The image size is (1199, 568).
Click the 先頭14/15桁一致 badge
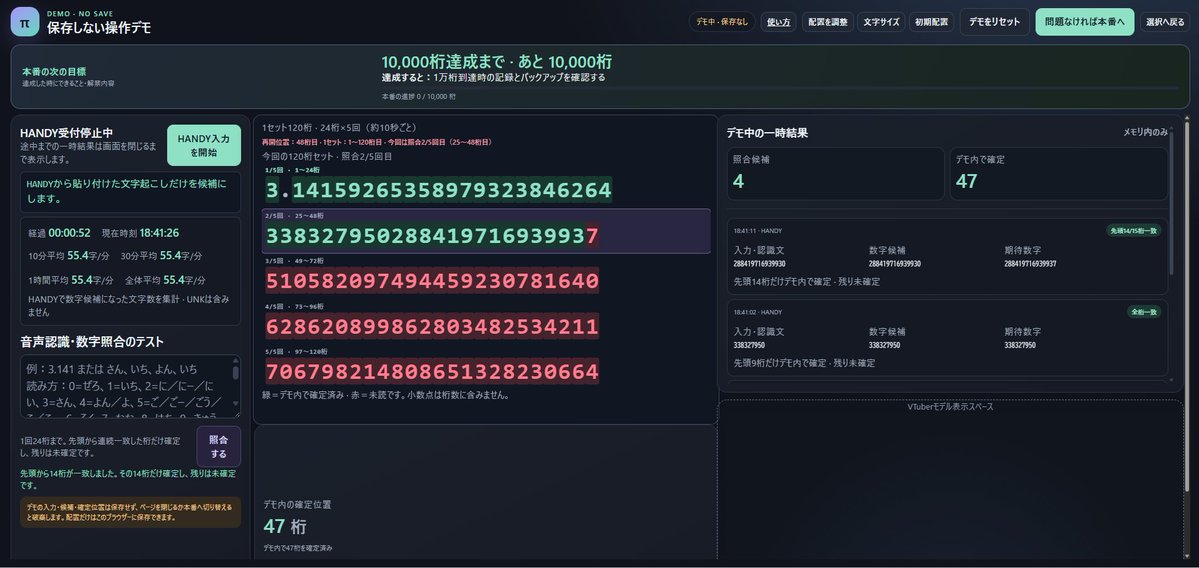[1132, 230]
